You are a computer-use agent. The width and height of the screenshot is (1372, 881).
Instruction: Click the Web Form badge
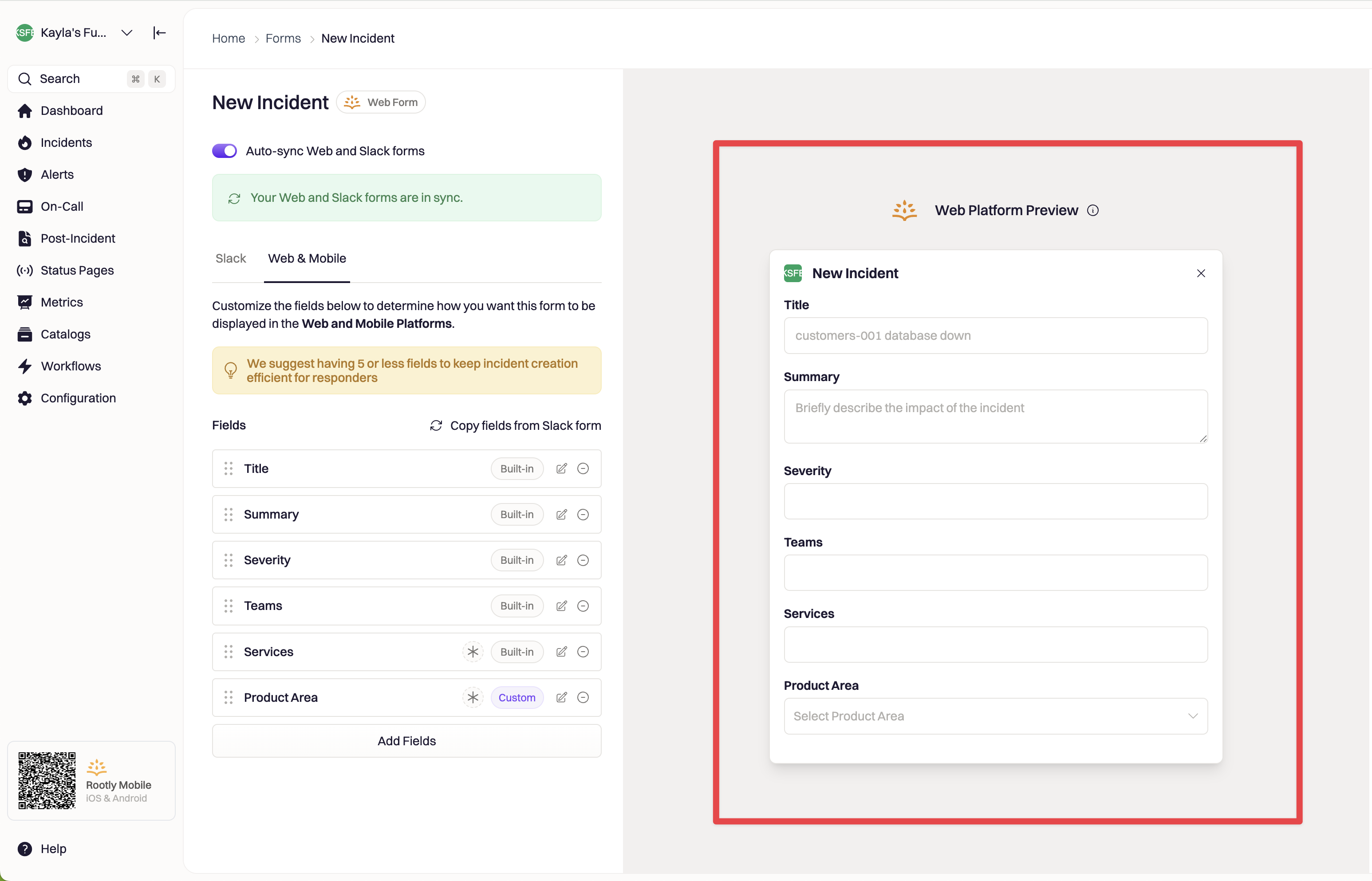(380, 102)
